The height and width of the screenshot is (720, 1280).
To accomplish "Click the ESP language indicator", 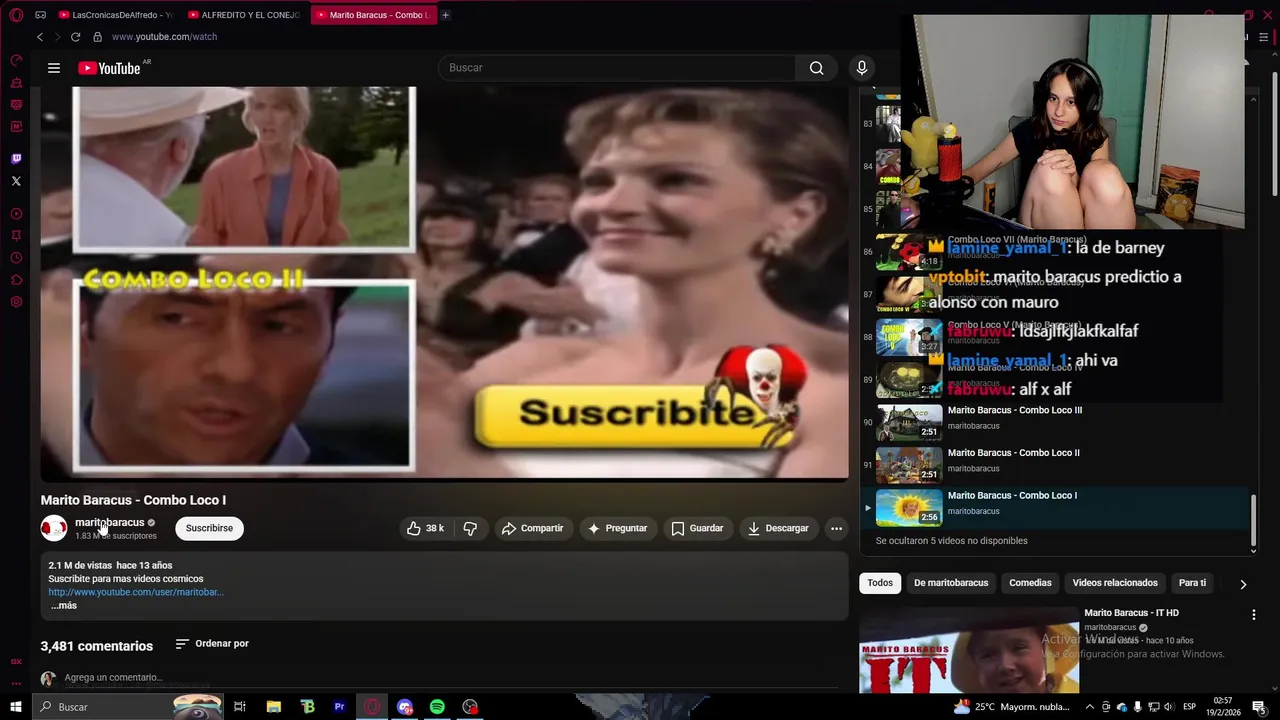I will coord(1190,707).
